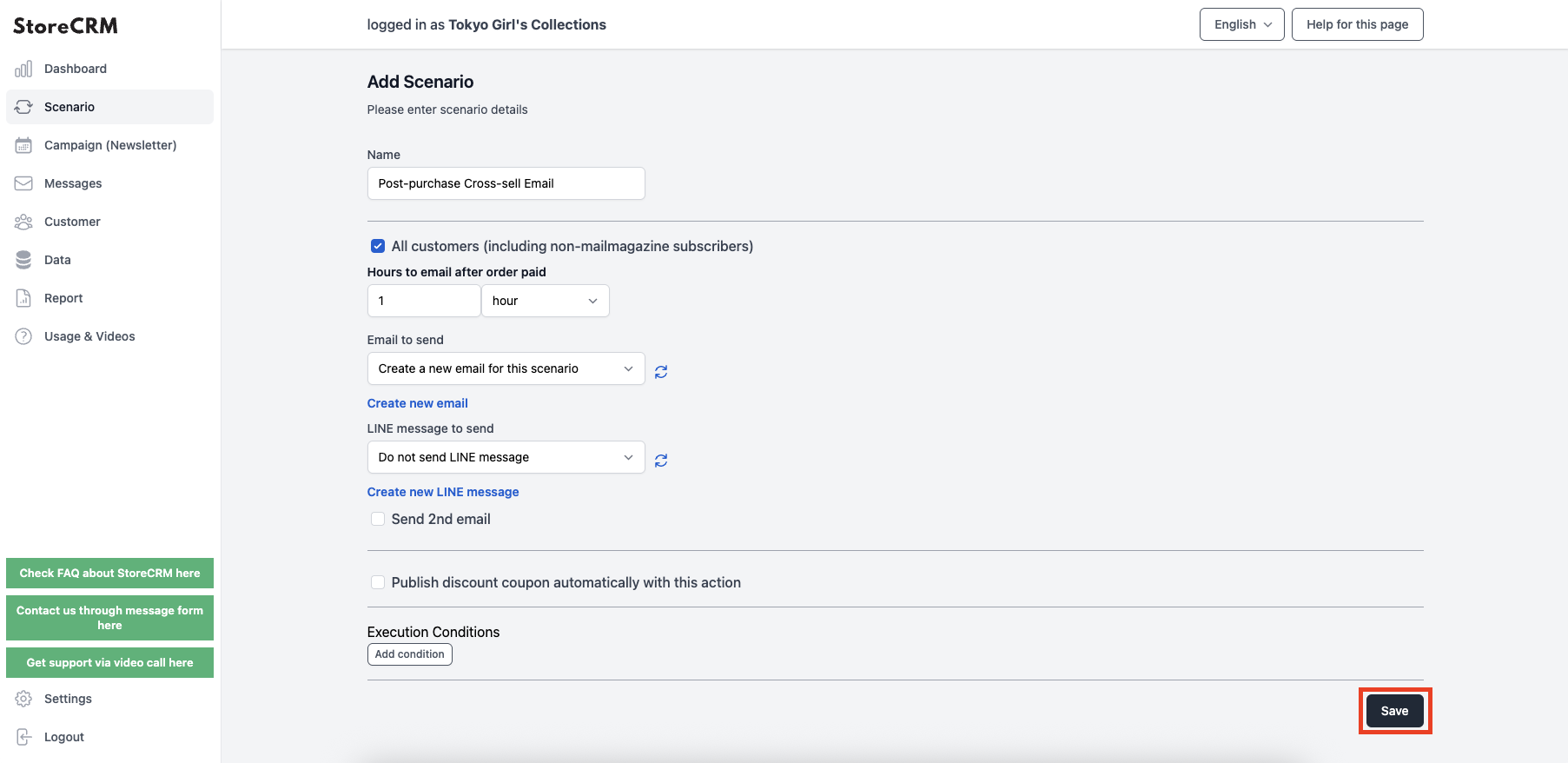Open Messages section

click(x=109, y=183)
